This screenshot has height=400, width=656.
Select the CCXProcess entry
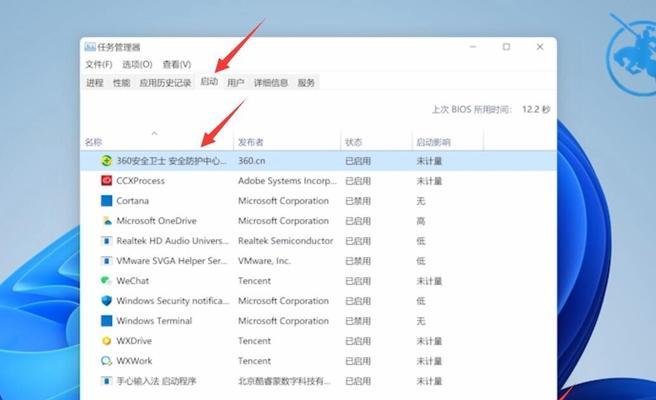point(141,181)
